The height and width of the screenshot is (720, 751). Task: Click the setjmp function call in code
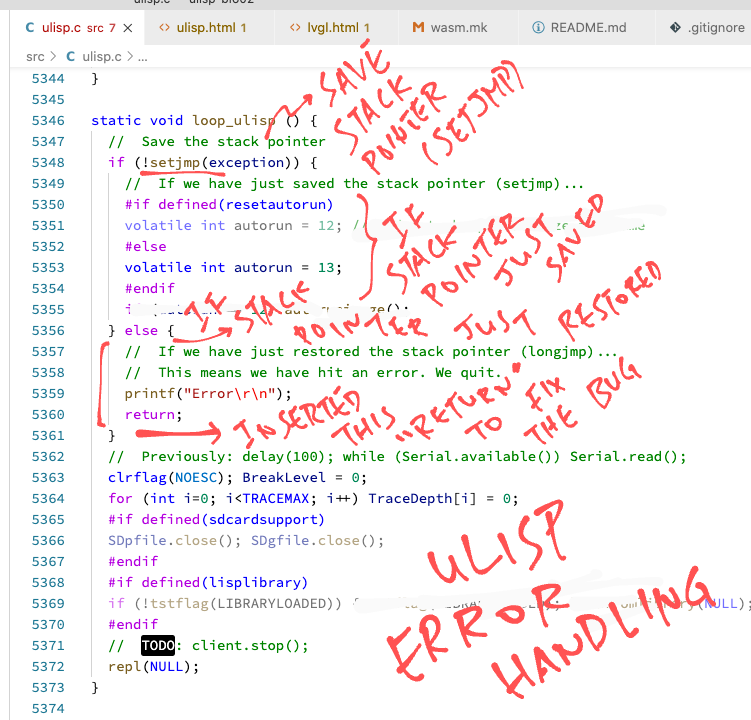pos(174,162)
